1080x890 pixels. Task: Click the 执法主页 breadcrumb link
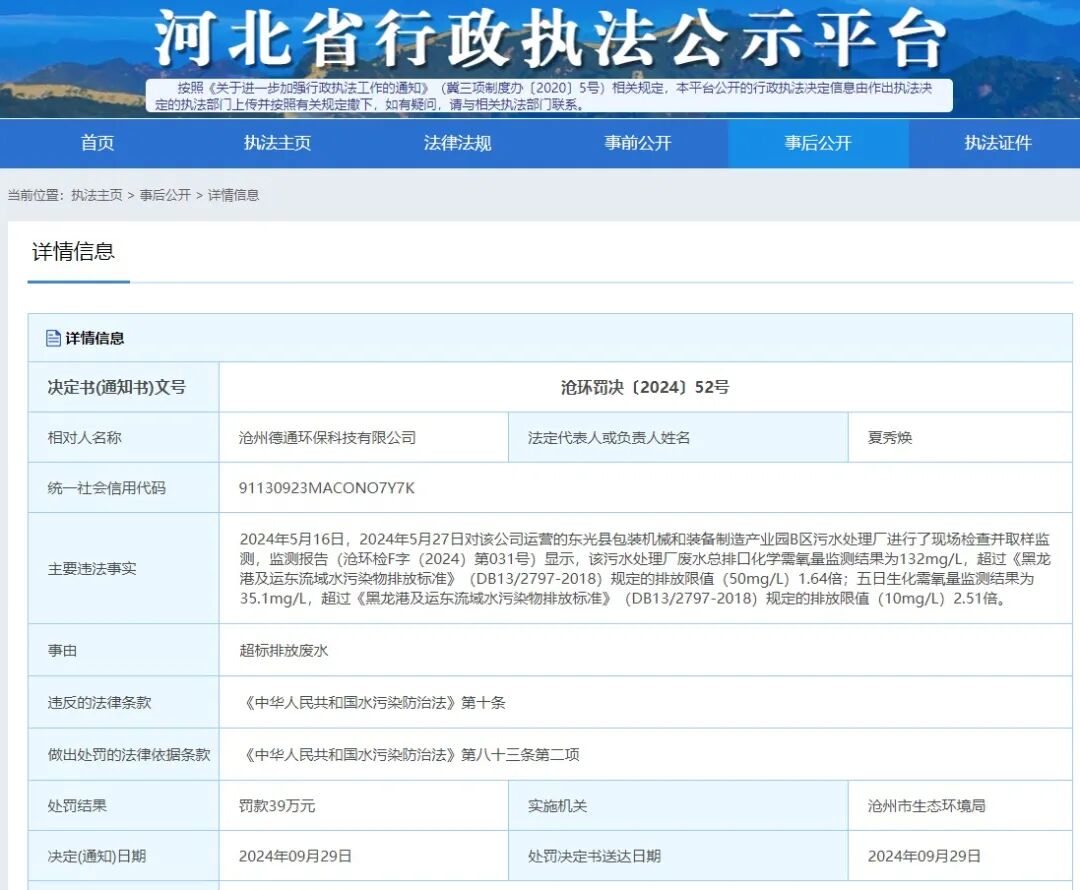coord(96,196)
